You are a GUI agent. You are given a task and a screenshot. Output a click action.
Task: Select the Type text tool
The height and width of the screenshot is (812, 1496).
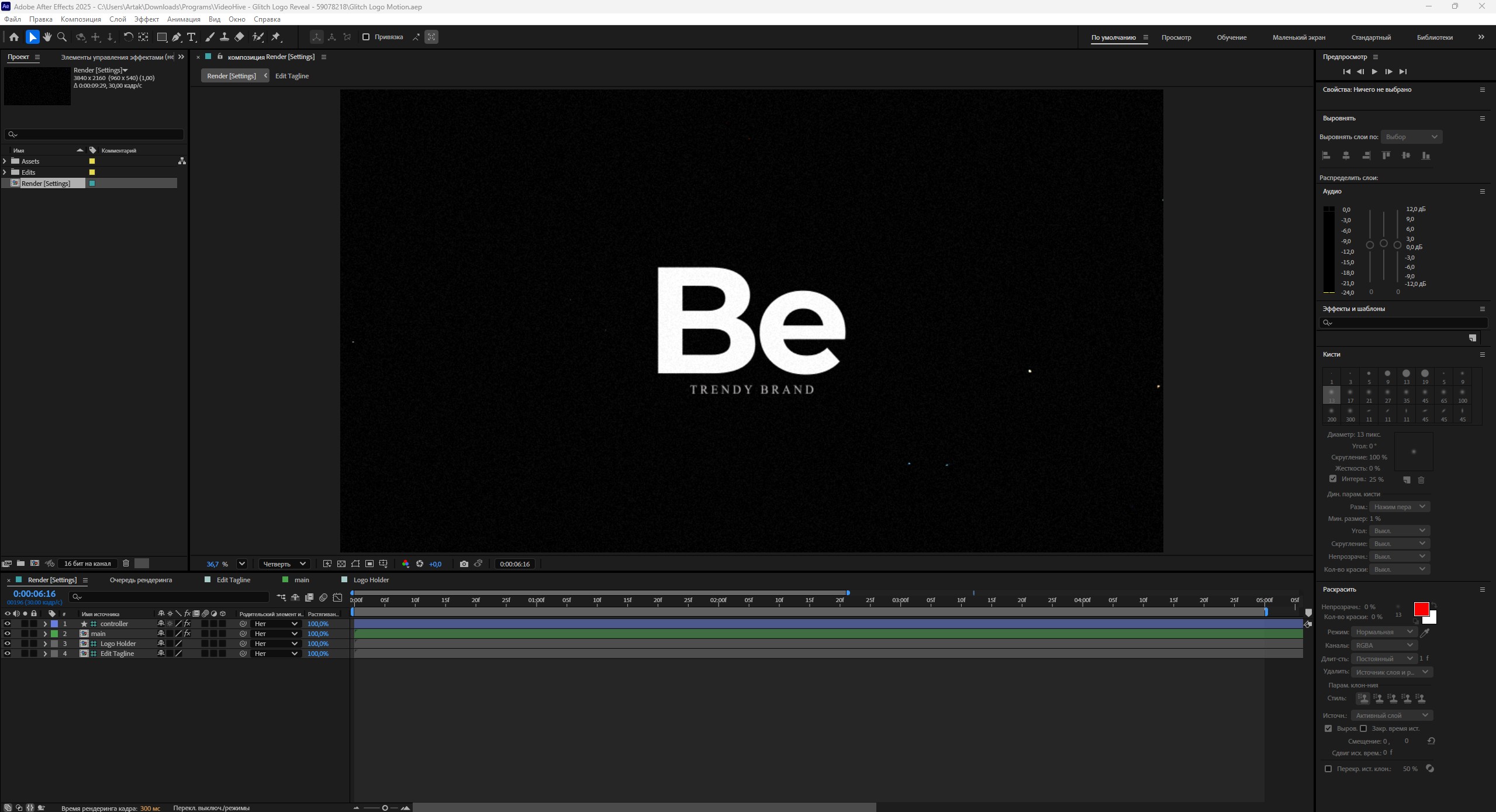tap(191, 37)
